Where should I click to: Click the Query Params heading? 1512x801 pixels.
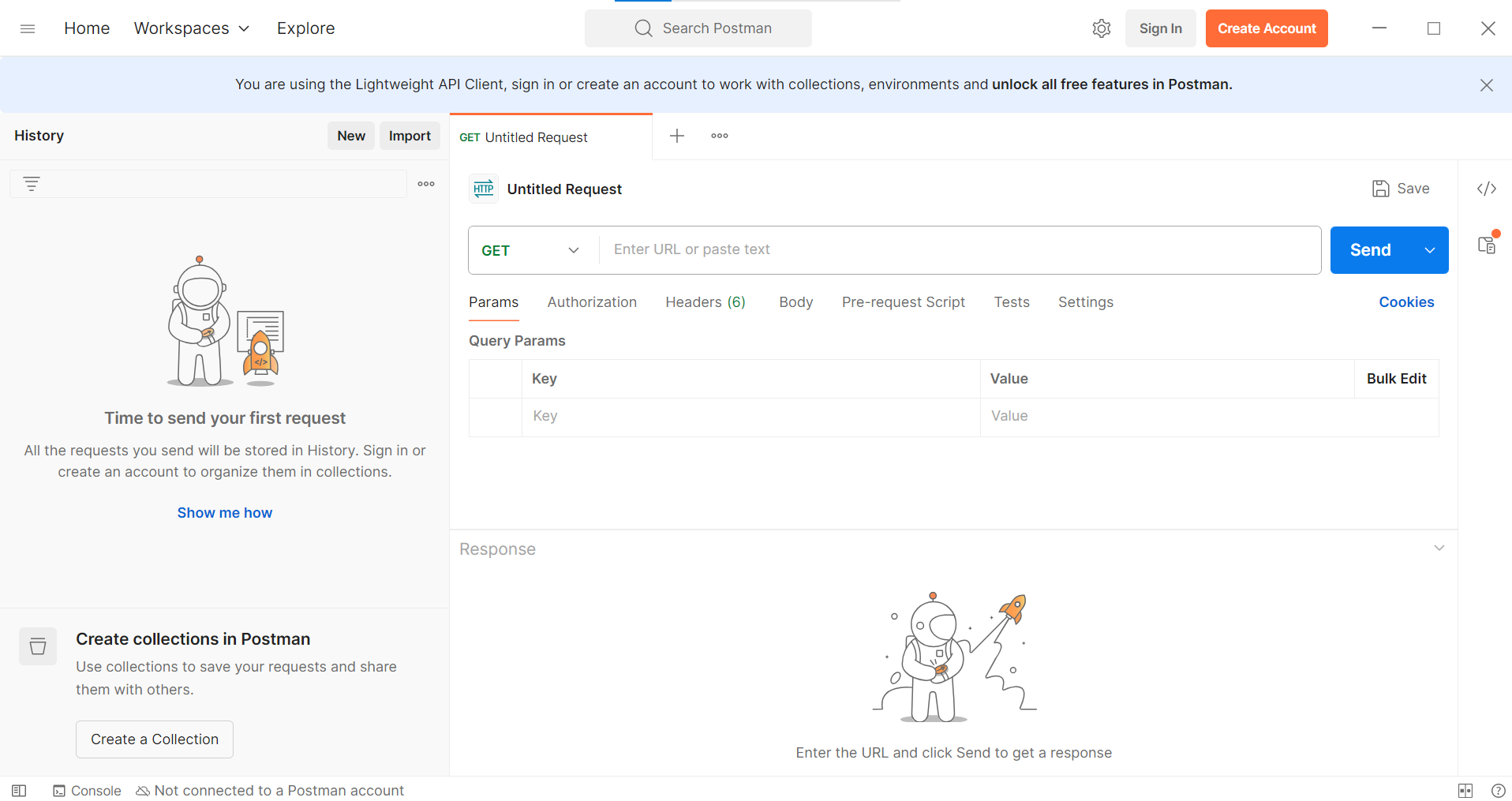click(517, 341)
